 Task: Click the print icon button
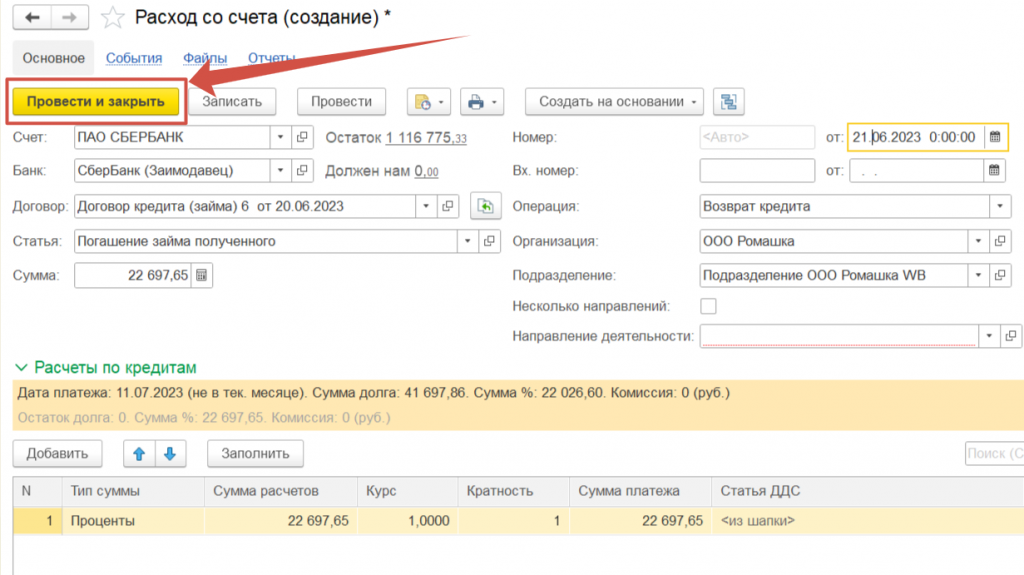click(476, 101)
